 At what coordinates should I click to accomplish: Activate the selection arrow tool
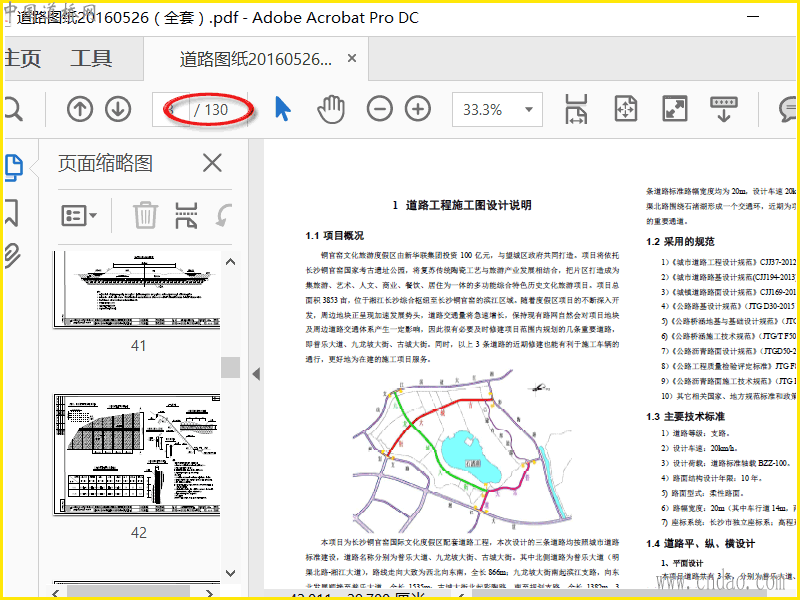tap(283, 109)
